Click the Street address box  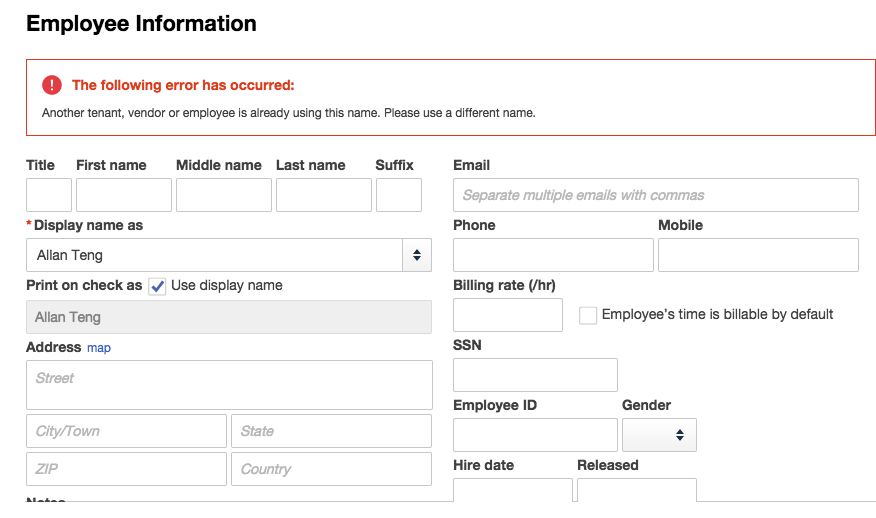coord(229,385)
